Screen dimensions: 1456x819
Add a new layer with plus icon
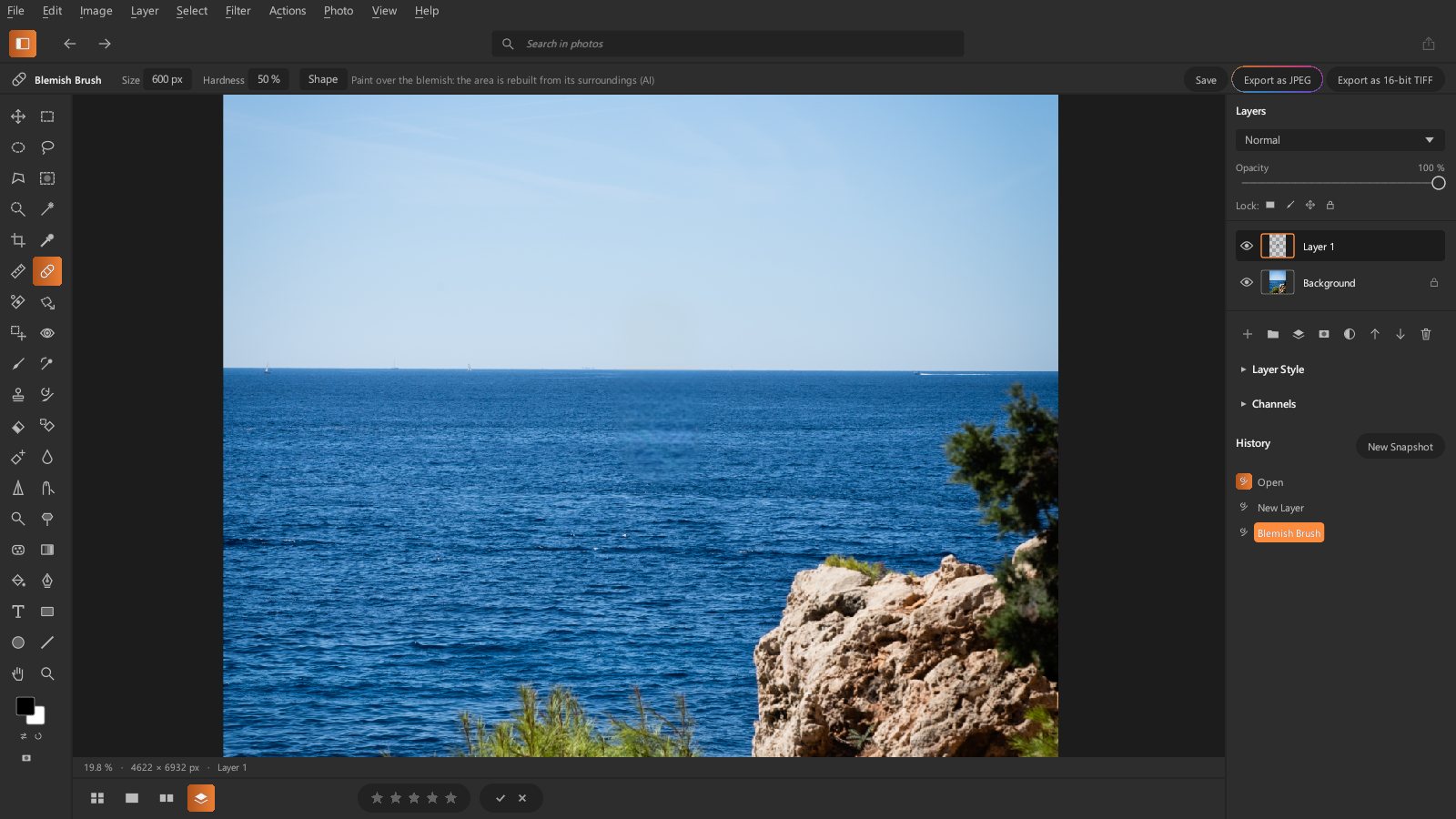(1248, 334)
